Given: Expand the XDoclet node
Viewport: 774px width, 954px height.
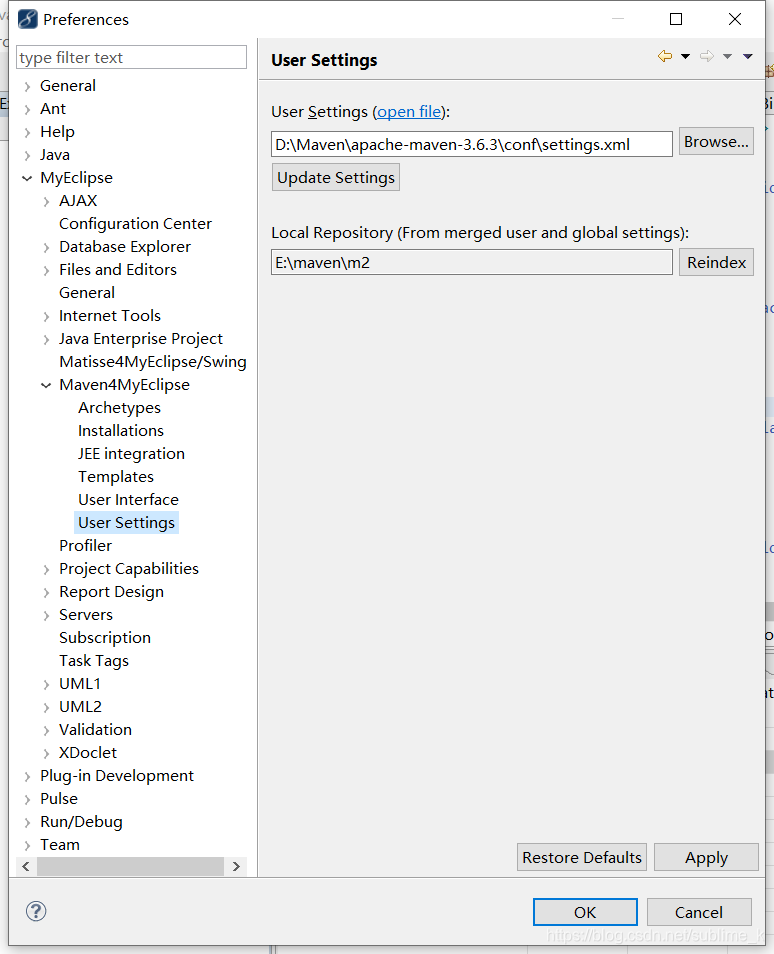Looking at the screenshot, I should [46, 754].
